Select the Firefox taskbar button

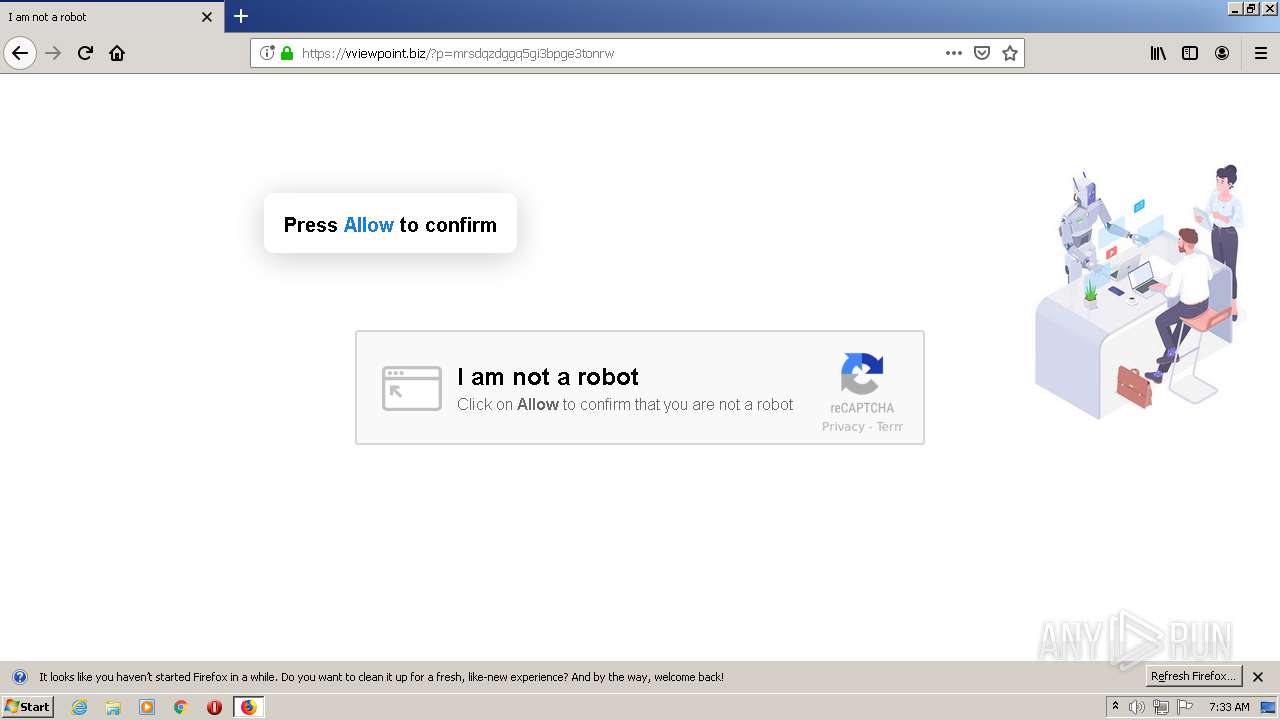click(248, 707)
